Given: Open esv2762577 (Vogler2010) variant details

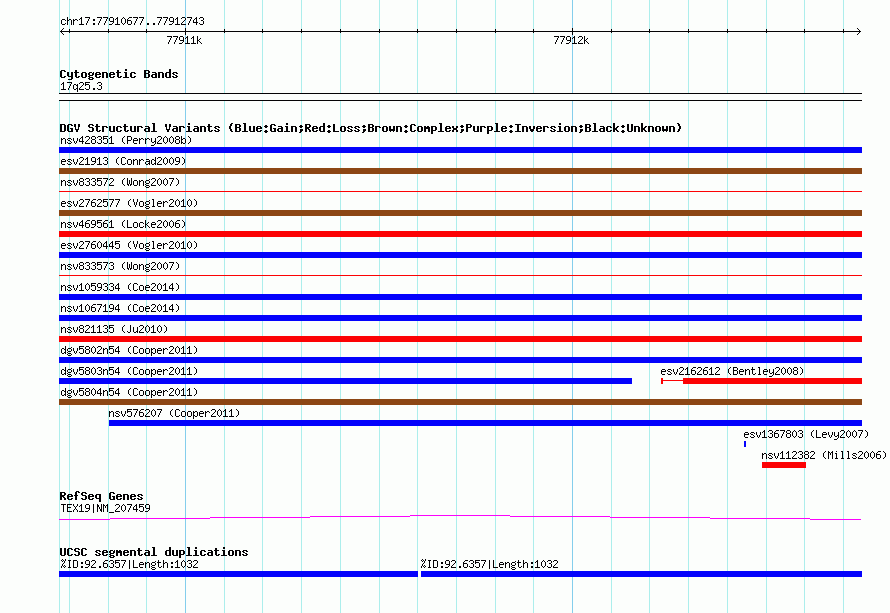Looking at the screenshot, I should pos(129,203).
